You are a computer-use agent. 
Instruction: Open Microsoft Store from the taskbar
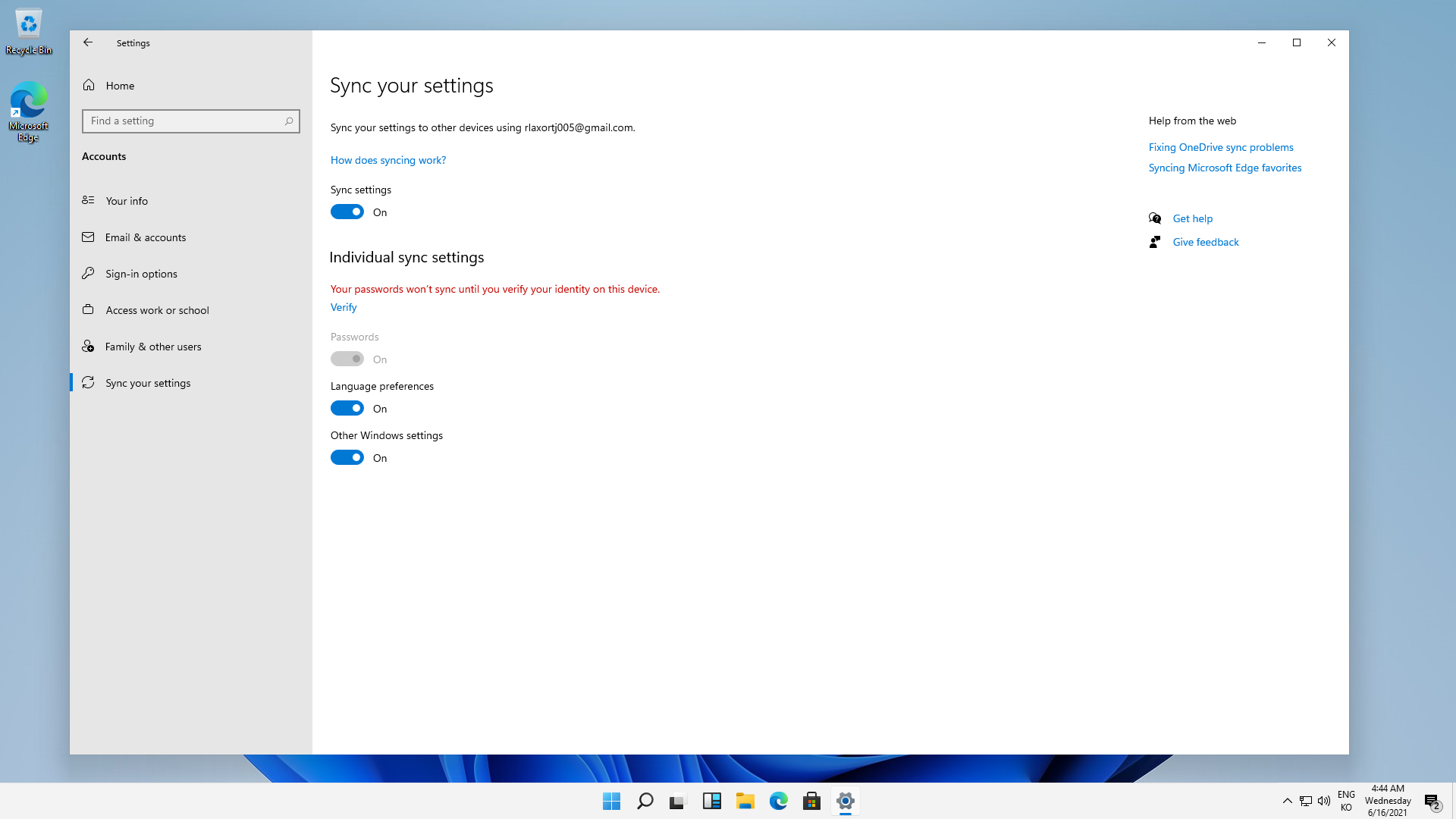811,801
